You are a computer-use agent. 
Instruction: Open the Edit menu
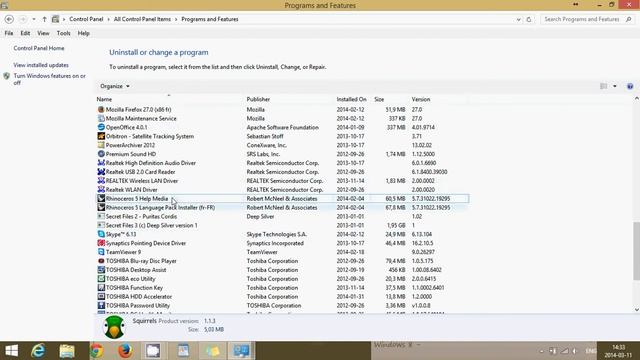[25, 33]
